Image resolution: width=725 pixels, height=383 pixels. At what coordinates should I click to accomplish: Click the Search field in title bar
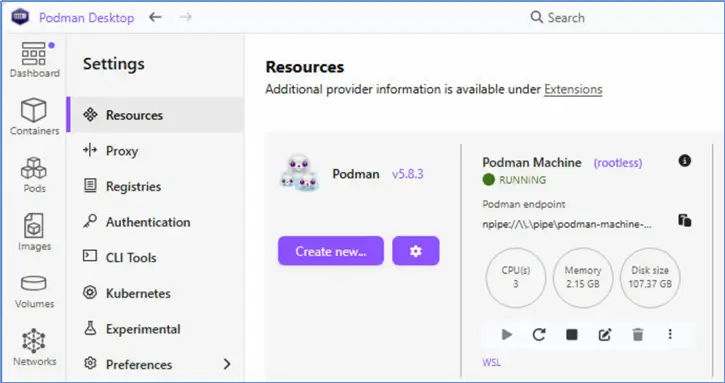pos(558,18)
